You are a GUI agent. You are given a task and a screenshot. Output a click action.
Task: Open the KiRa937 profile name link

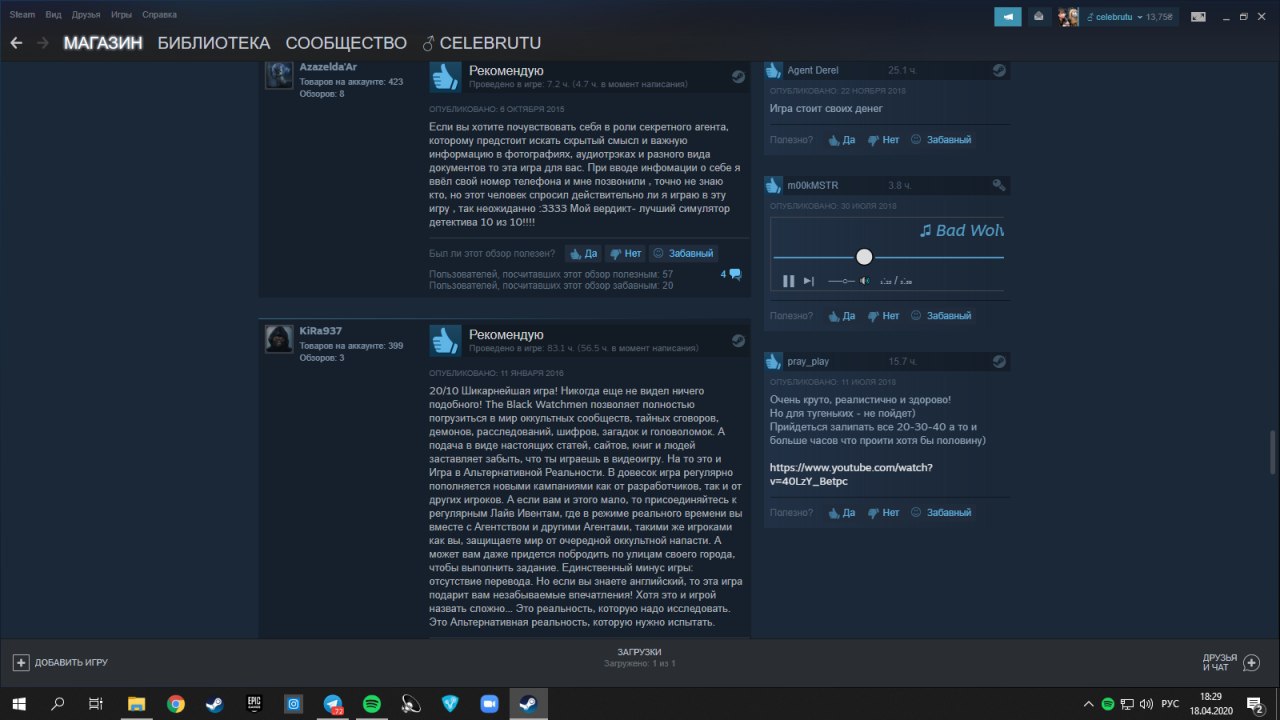322,331
